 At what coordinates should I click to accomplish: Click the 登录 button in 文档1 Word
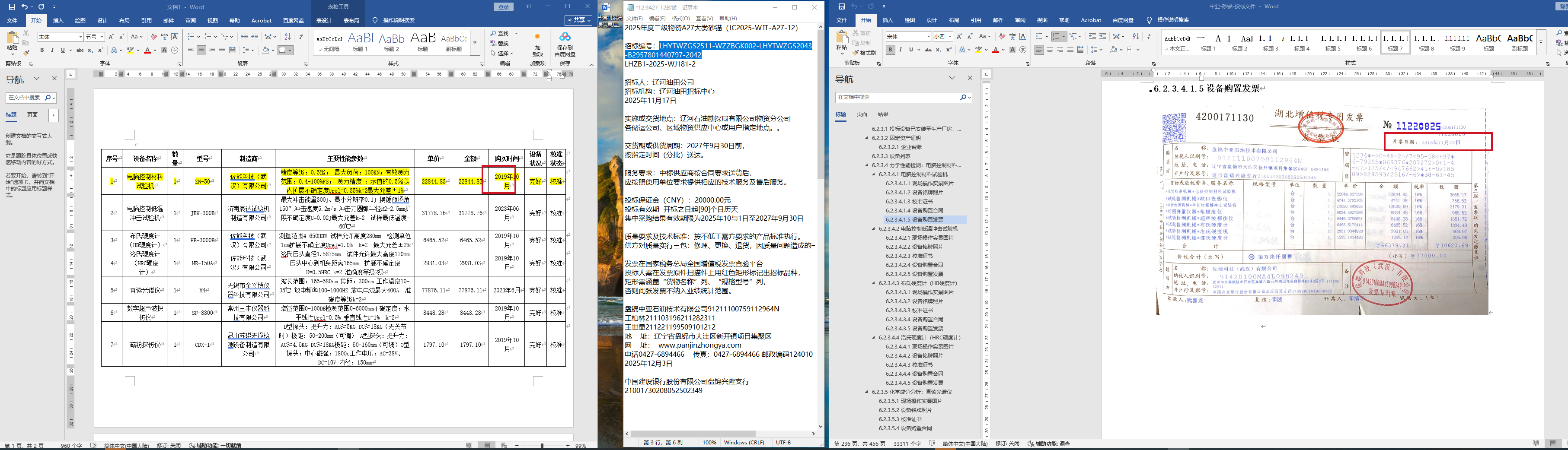[504, 6]
